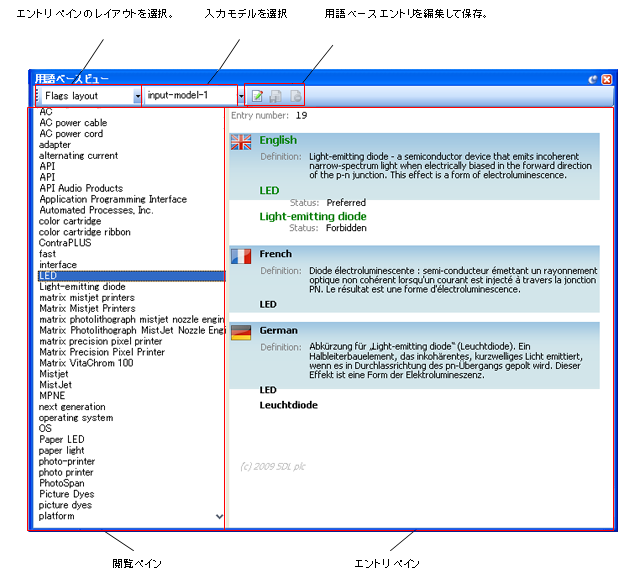This screenshot has width=622, height=577.
Task: Open the input-model-1 dropdown arrow
Action: (x=241, y=96)
